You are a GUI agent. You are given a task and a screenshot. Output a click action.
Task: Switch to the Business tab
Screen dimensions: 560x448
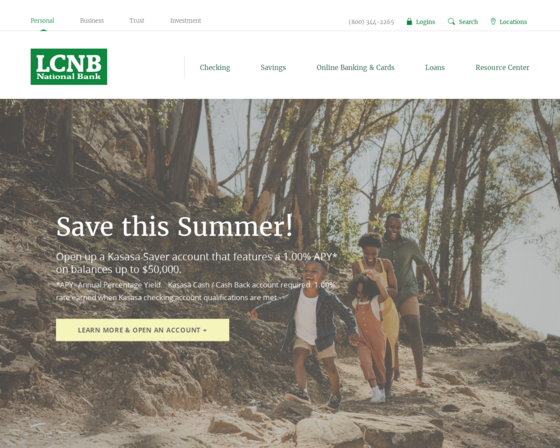click(x=92, y=20)
